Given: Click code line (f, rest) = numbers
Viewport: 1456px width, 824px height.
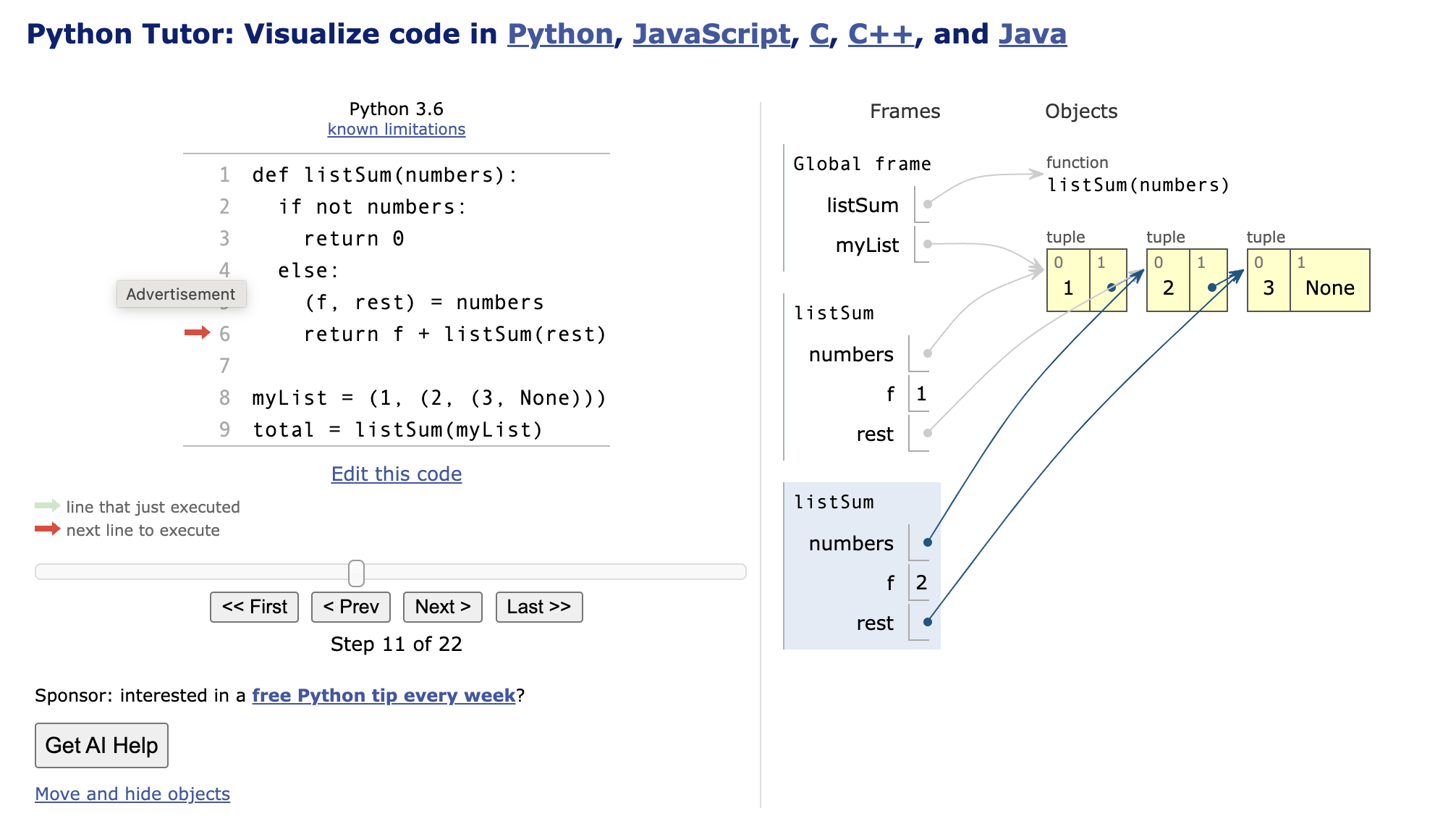Looking at the screenshot, I should coord(424,303).
